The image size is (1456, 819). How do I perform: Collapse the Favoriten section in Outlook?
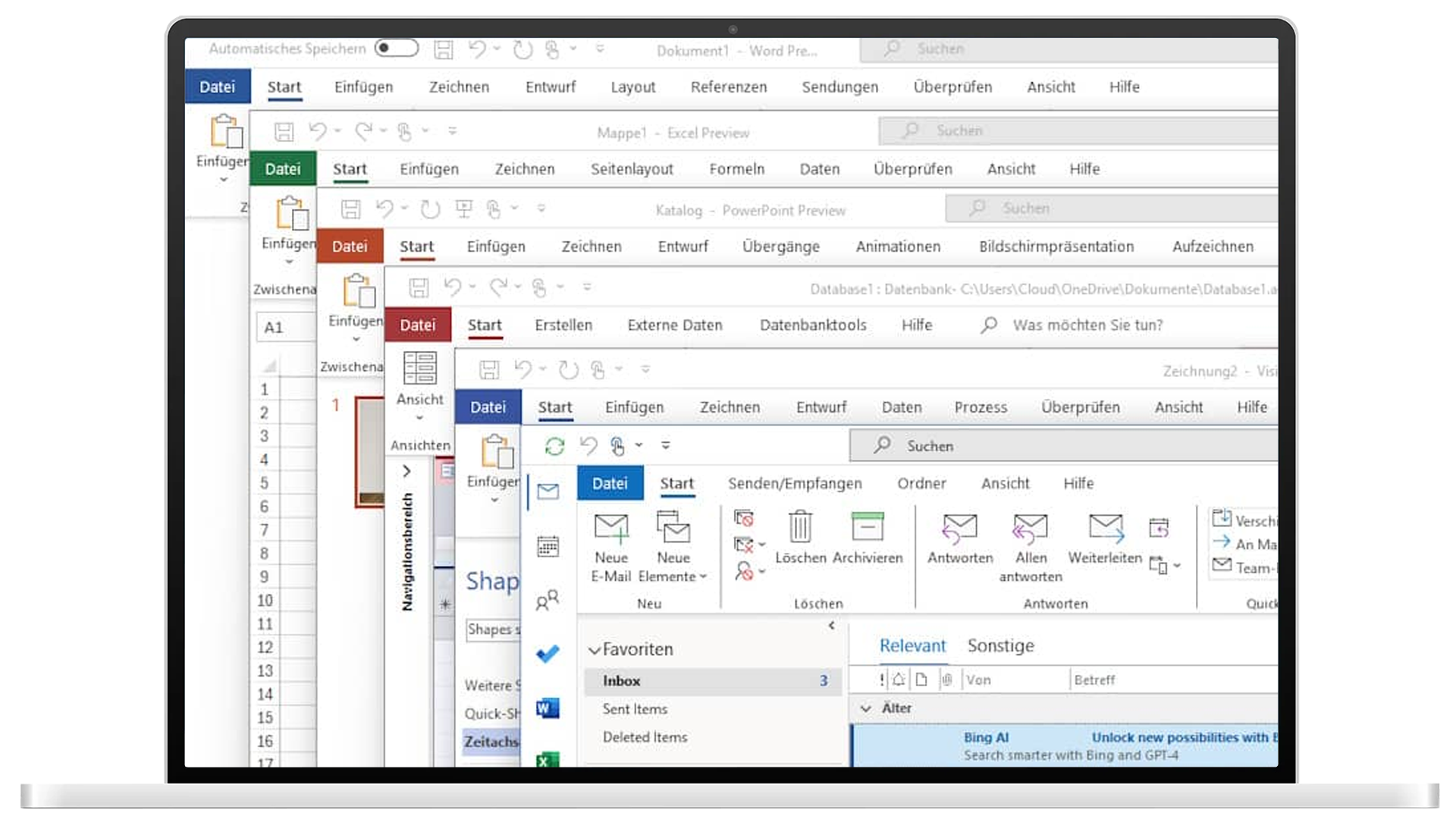[x=596, y=649]
